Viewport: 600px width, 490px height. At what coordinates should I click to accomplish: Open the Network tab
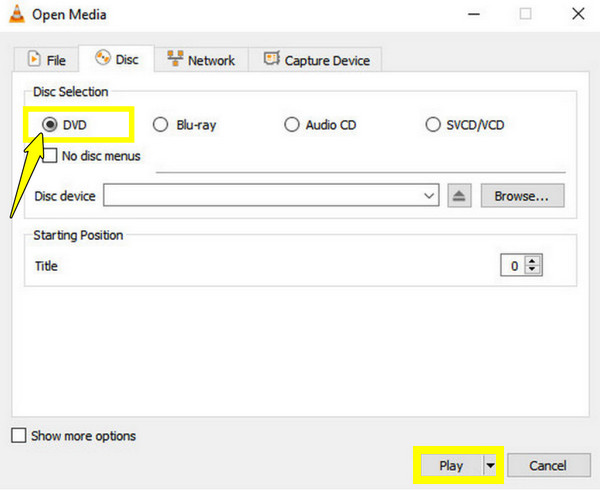coord(201,60)
